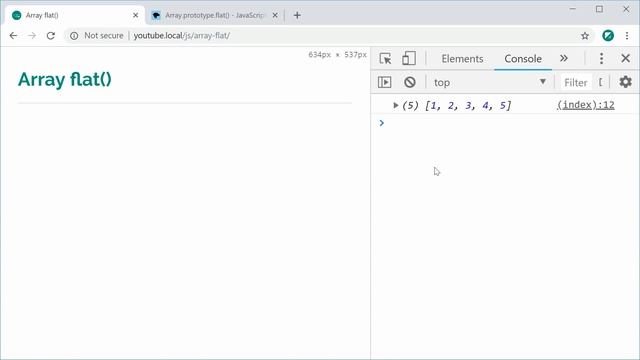
Task: Expand the logged array (5)
Action: (395, 105)
